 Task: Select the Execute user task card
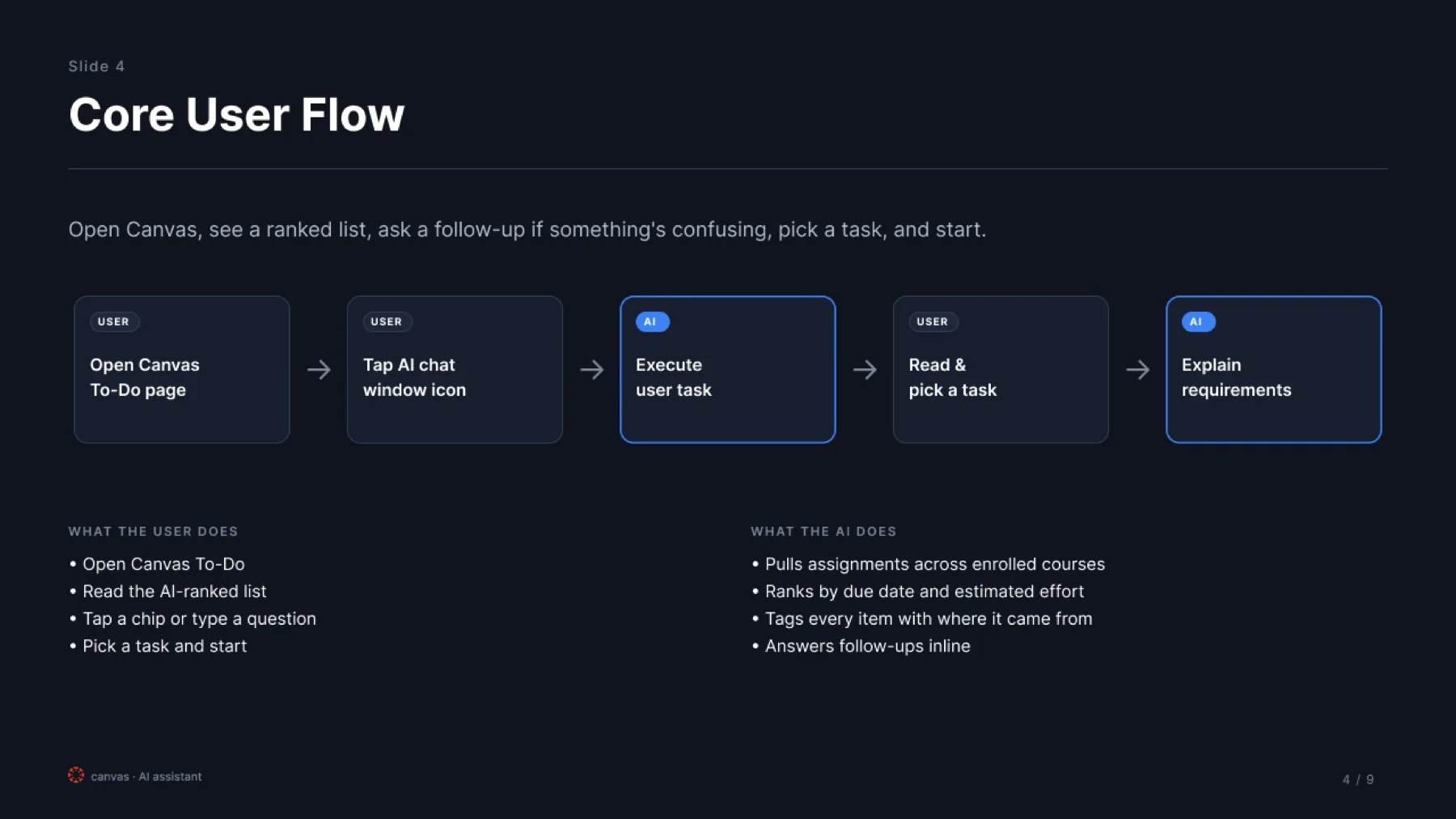pos(728,369)
